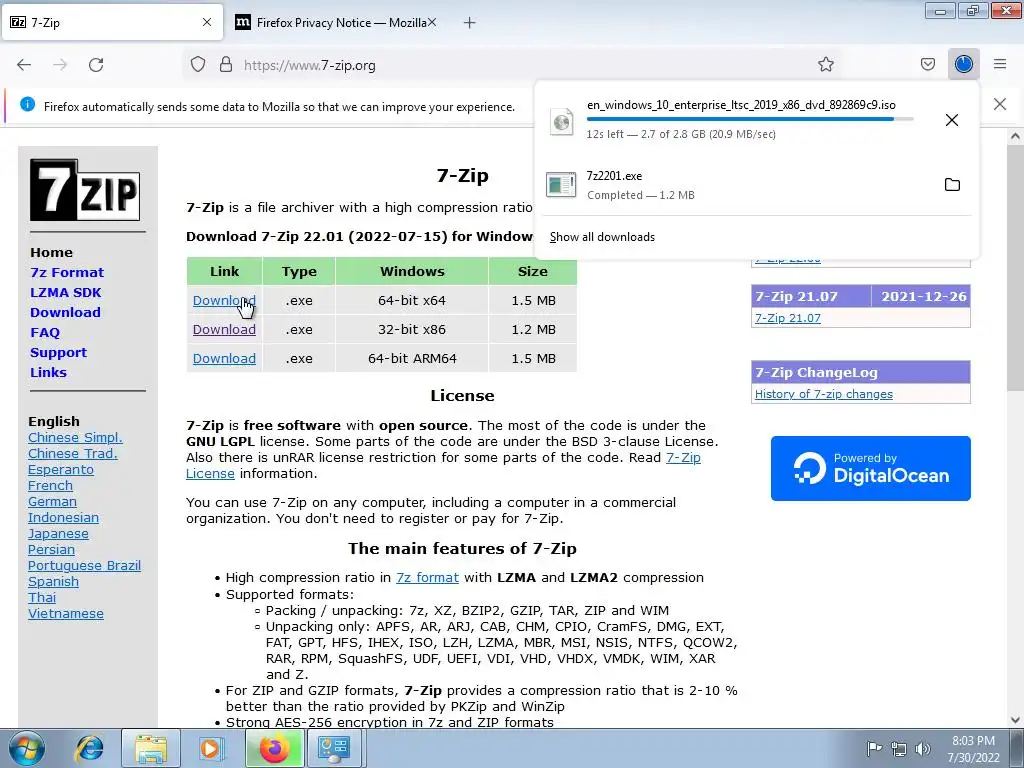Toggle the Downloads toolbar button
This screenshot has width=1024, height=768.
(x=963, y=64)
